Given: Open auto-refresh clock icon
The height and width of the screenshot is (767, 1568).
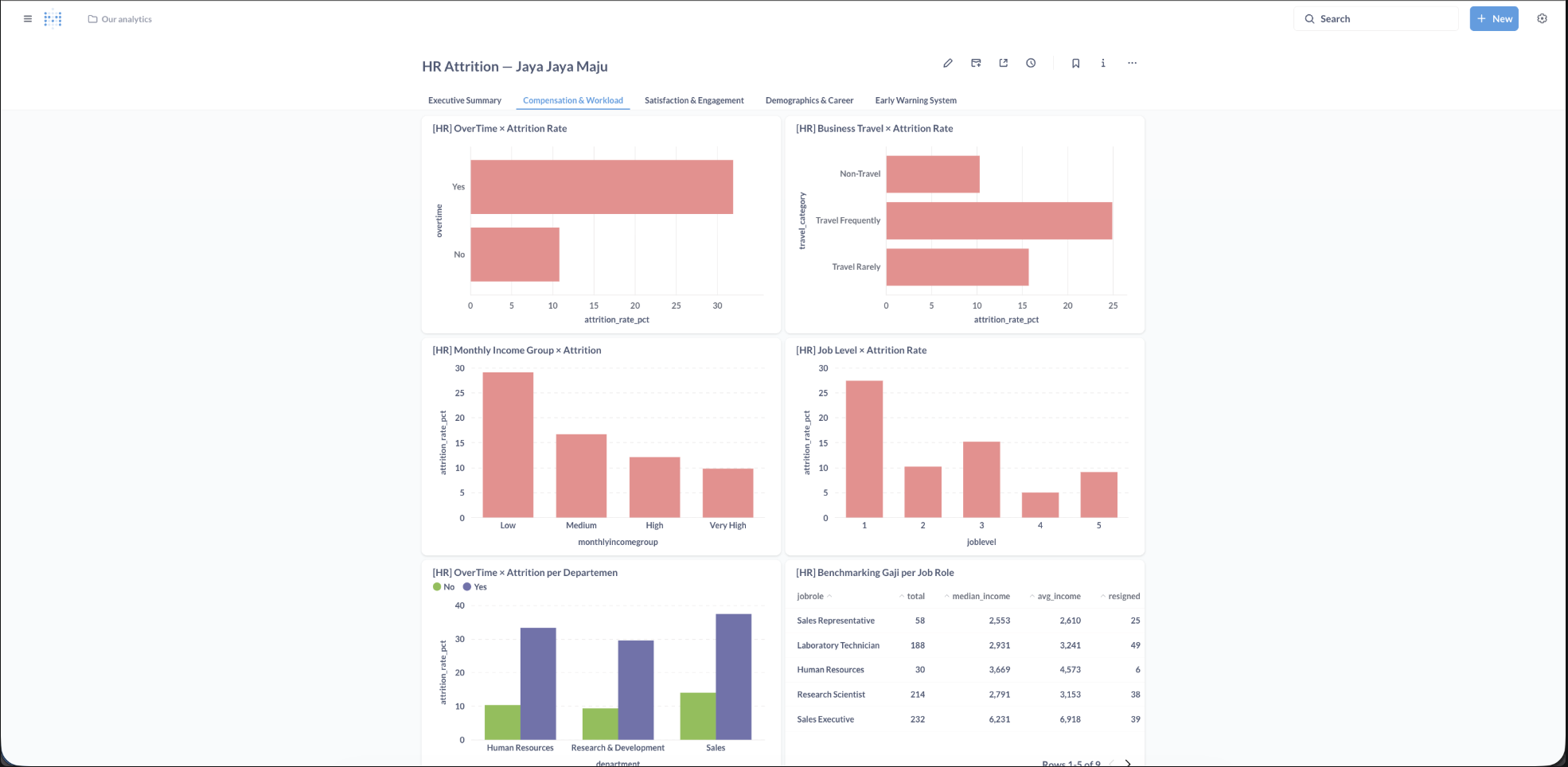Looking at the screenshot, I should (1031, 63).
